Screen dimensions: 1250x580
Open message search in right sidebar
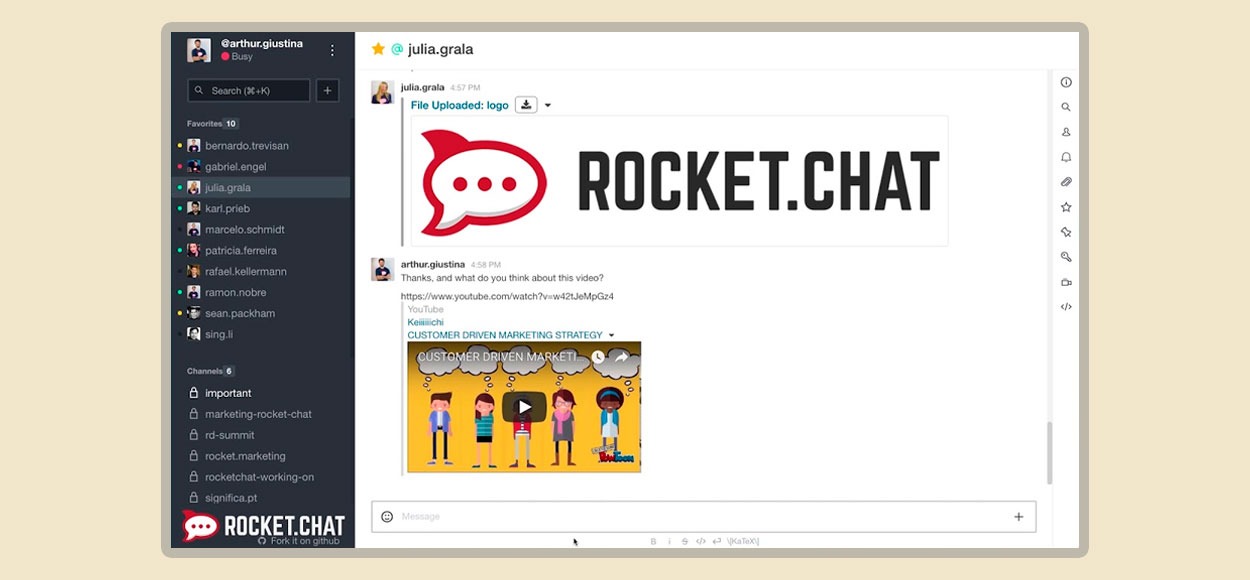click(1066, 107)
